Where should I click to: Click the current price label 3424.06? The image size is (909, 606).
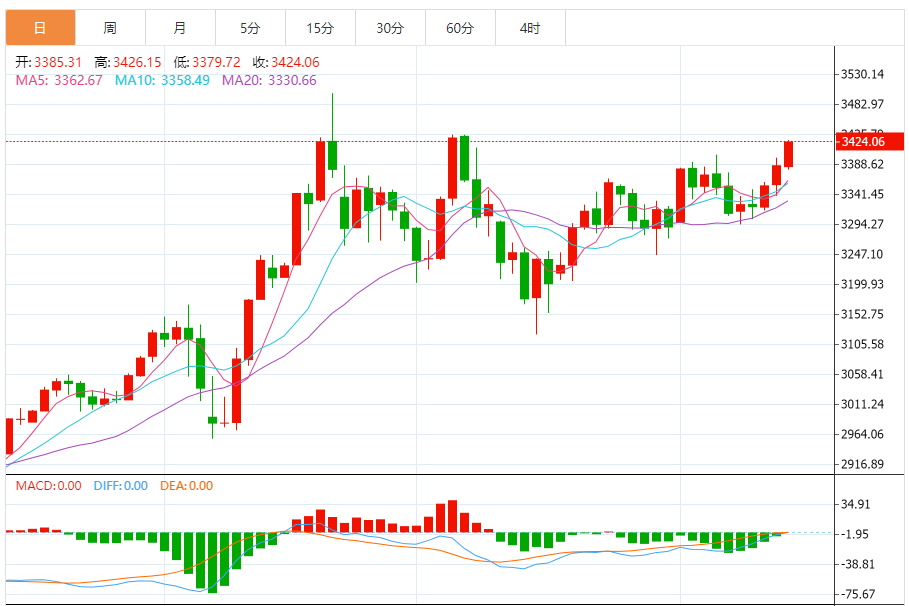click(870, 141)
